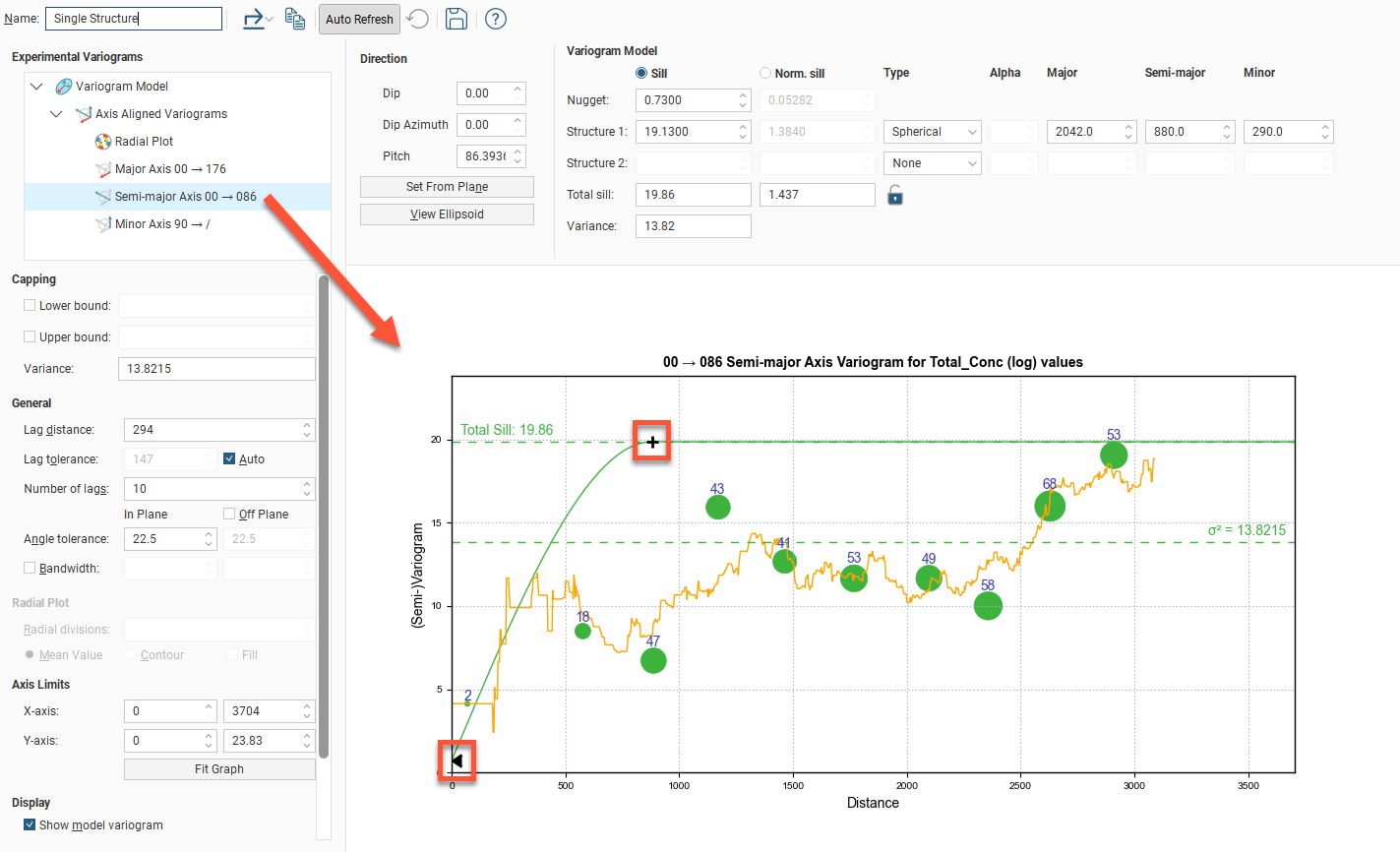Click the plus sill handle on graph
The height and width of the screenshot is (852, 1400).
[652, 442]
